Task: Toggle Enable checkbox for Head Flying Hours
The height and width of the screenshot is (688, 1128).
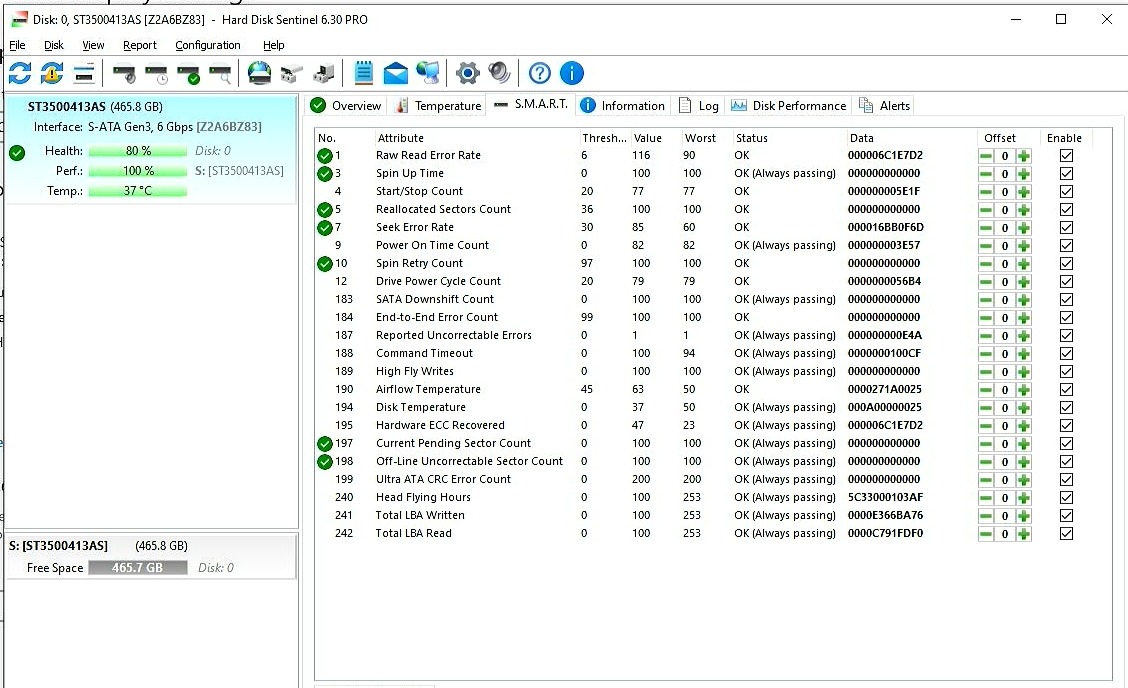Action: pyautogui.click(x=1066, y=497)
